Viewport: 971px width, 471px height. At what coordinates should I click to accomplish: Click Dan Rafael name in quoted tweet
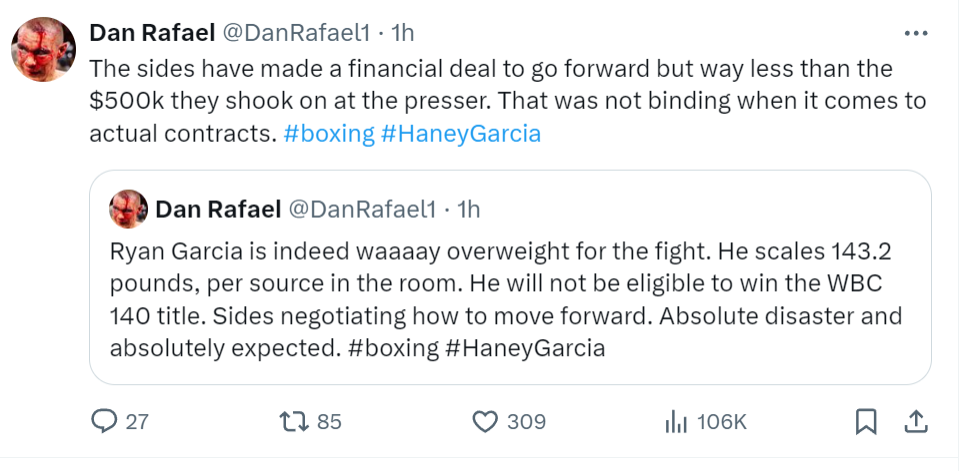pyautogui.click(x=217, y=209)
